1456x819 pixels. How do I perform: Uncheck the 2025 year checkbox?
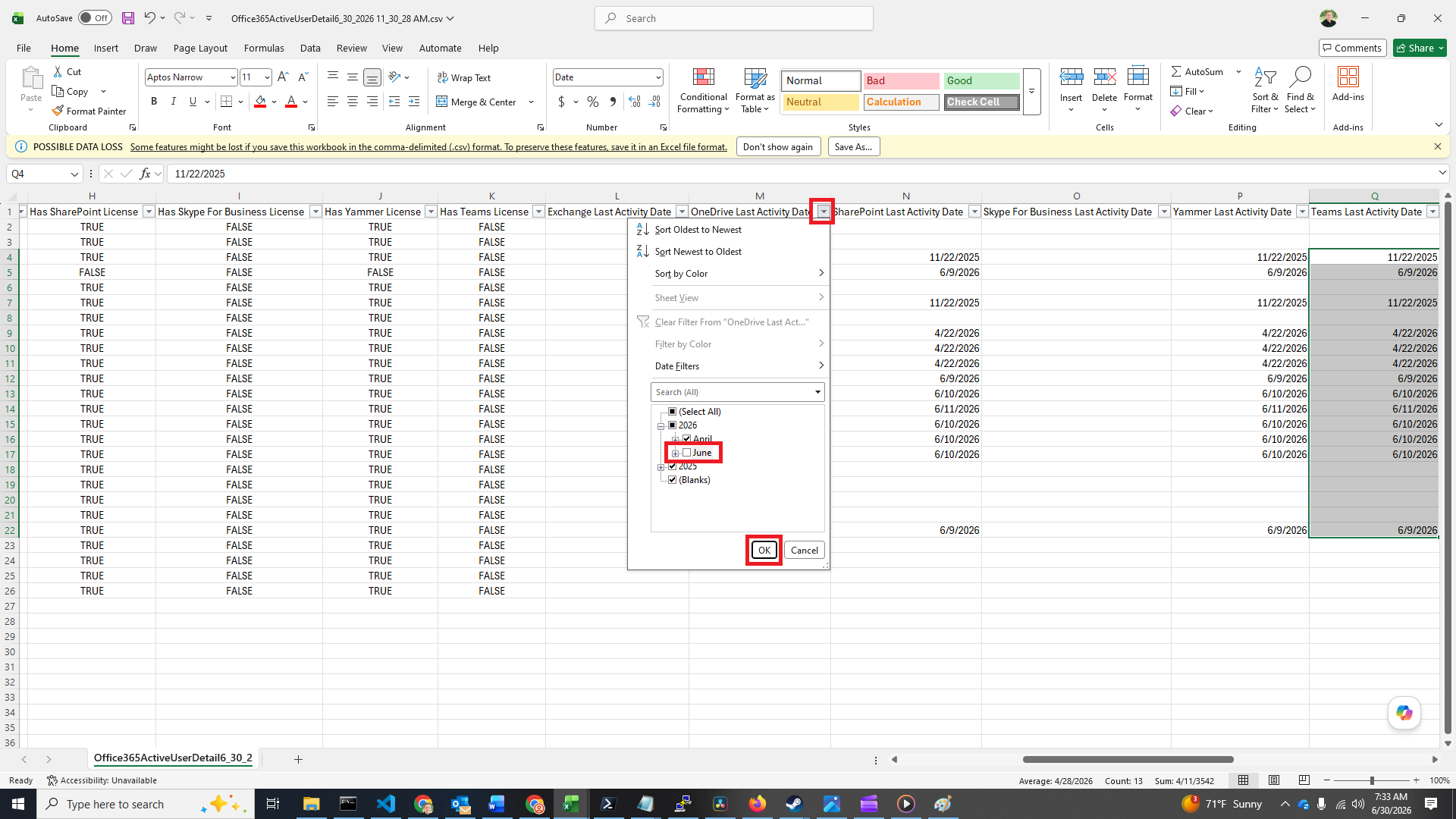click(x=672, y=466)
